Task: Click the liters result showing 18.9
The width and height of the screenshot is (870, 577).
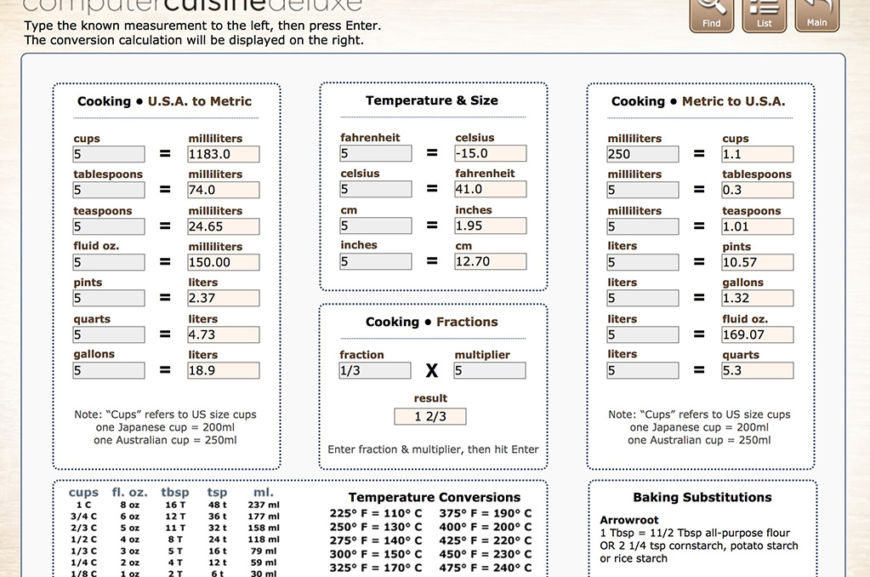Action: 223,370
